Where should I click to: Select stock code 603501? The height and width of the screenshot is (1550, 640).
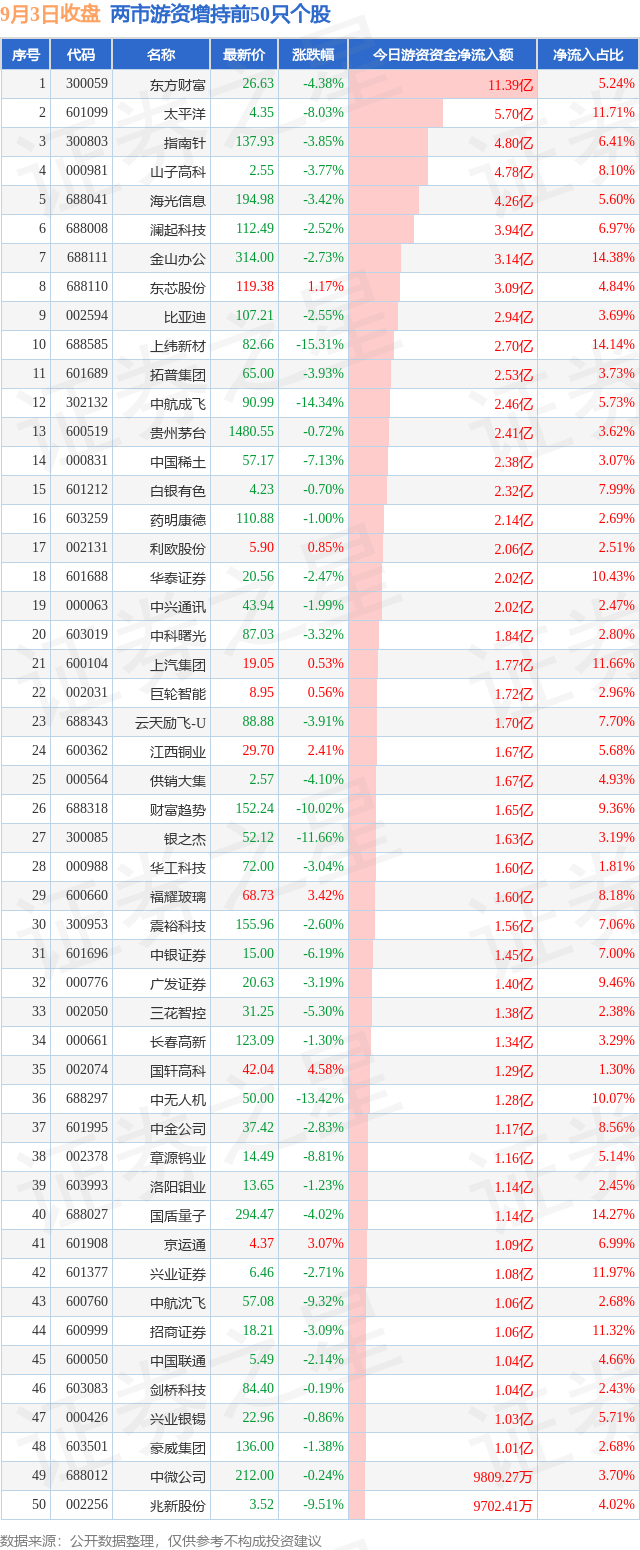coord(88,1447)
